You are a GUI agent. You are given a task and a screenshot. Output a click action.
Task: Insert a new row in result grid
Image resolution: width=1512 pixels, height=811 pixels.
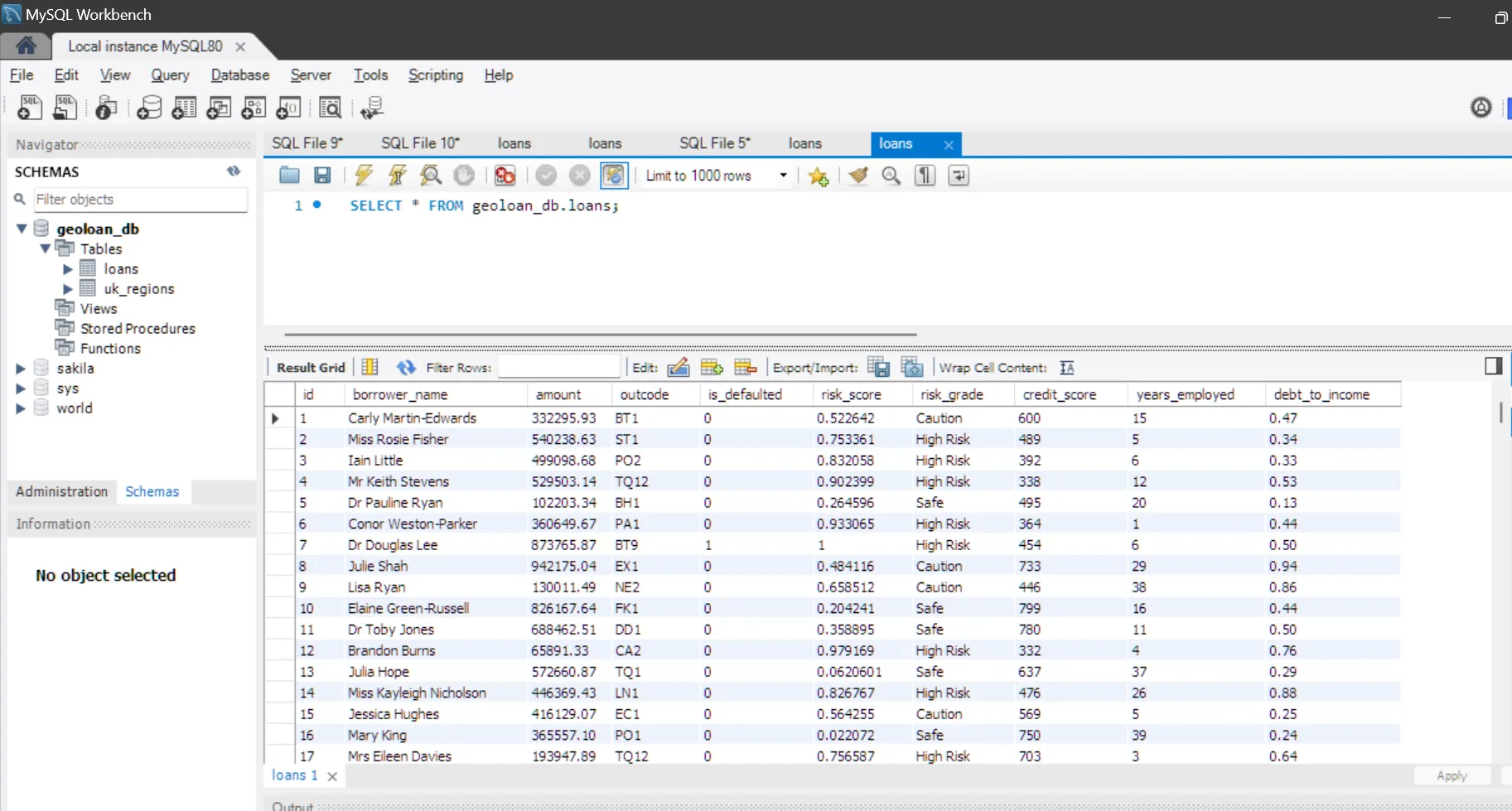tap(712, 367)
